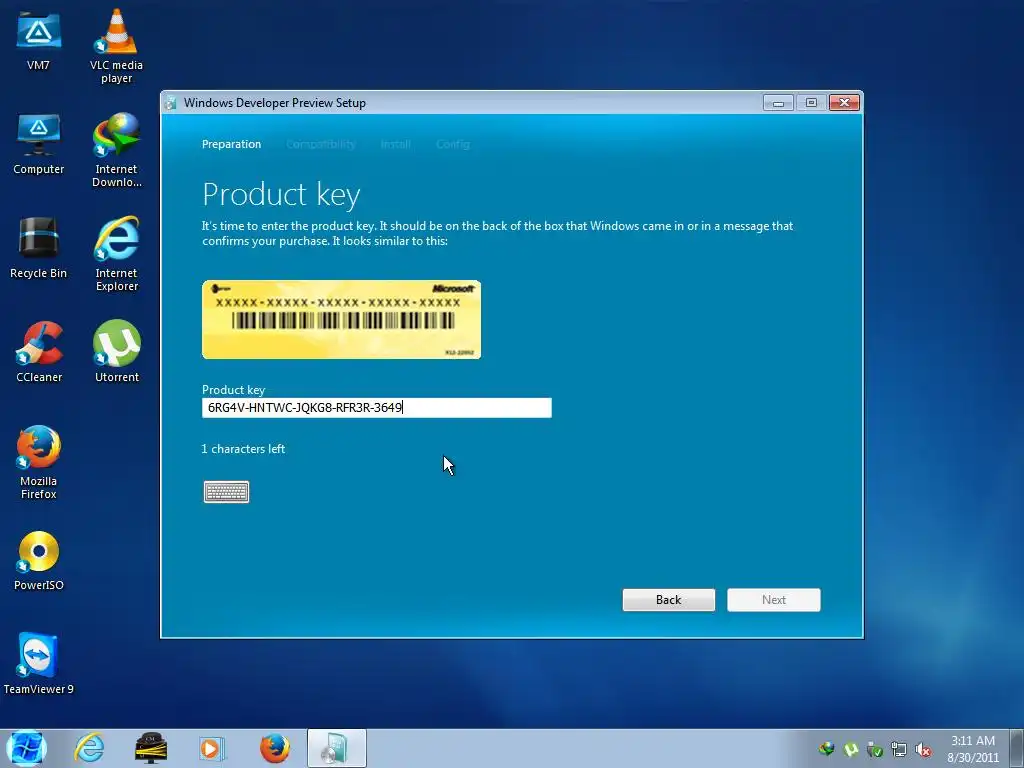Launch CCleaner from the desktop

click(39, 351)
